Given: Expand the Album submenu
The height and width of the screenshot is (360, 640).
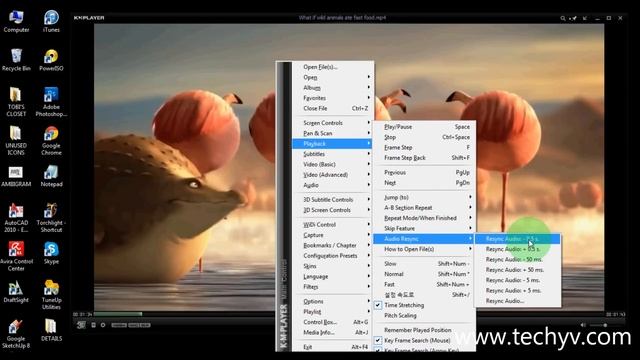Looking at the screenshot, I should [x=332, y=87].
